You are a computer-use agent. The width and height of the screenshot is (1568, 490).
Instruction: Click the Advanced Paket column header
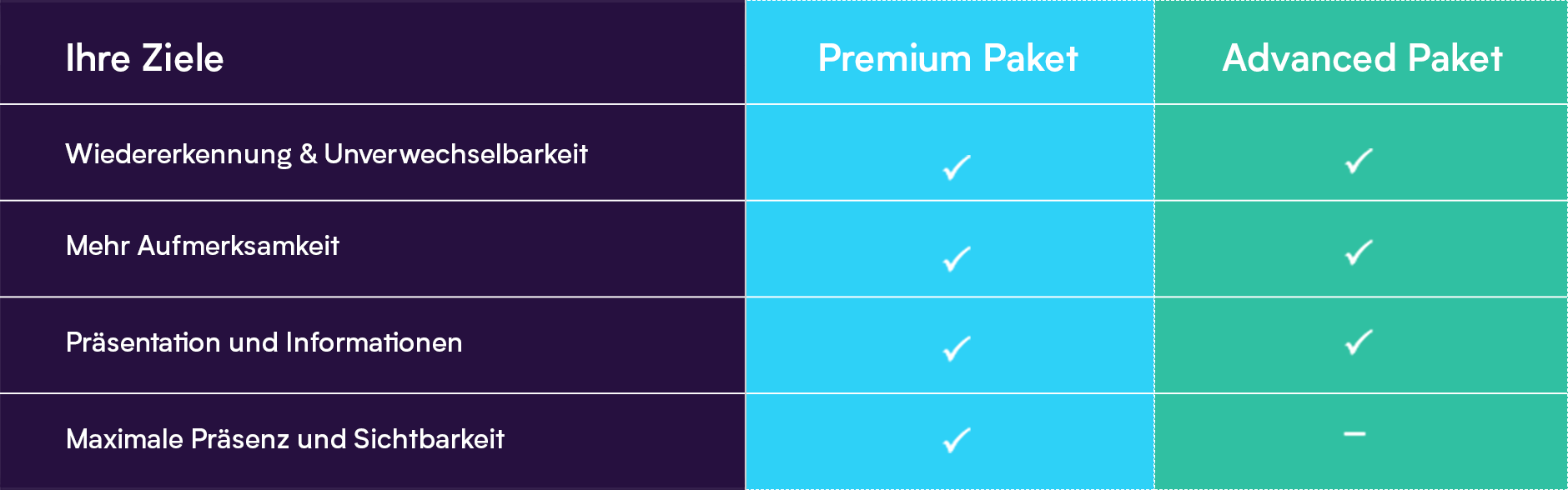1362,58
